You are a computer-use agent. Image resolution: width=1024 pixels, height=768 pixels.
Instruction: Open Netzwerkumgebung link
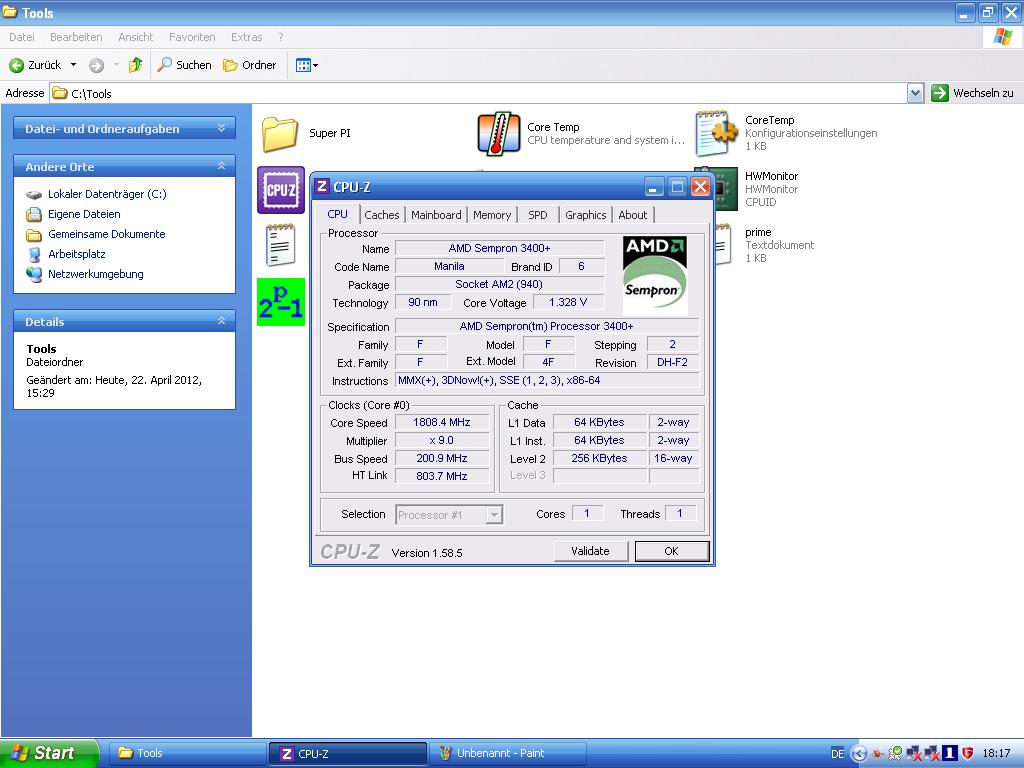(95, 274)
